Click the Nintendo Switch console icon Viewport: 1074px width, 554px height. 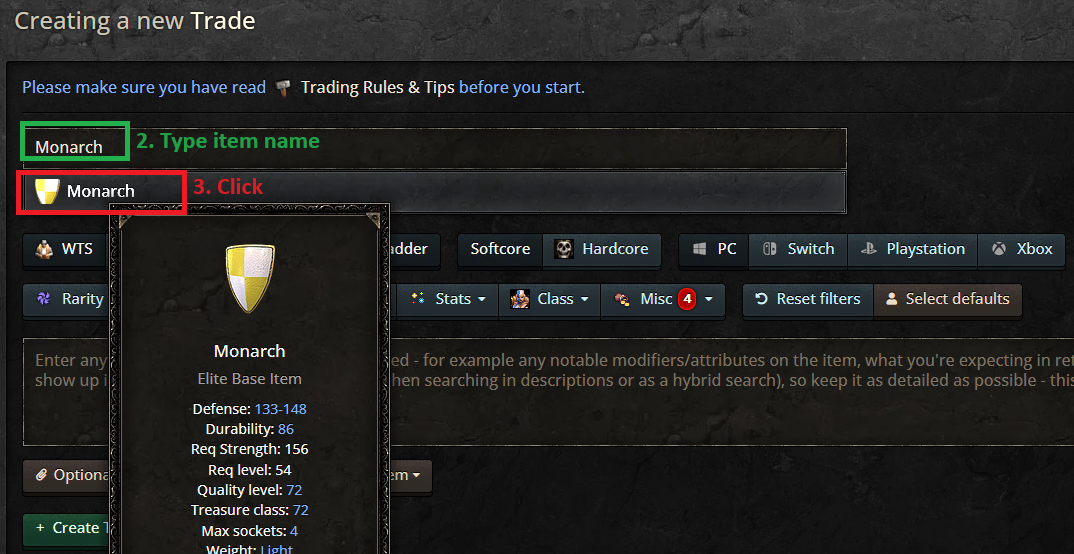(x=769, y=249)
